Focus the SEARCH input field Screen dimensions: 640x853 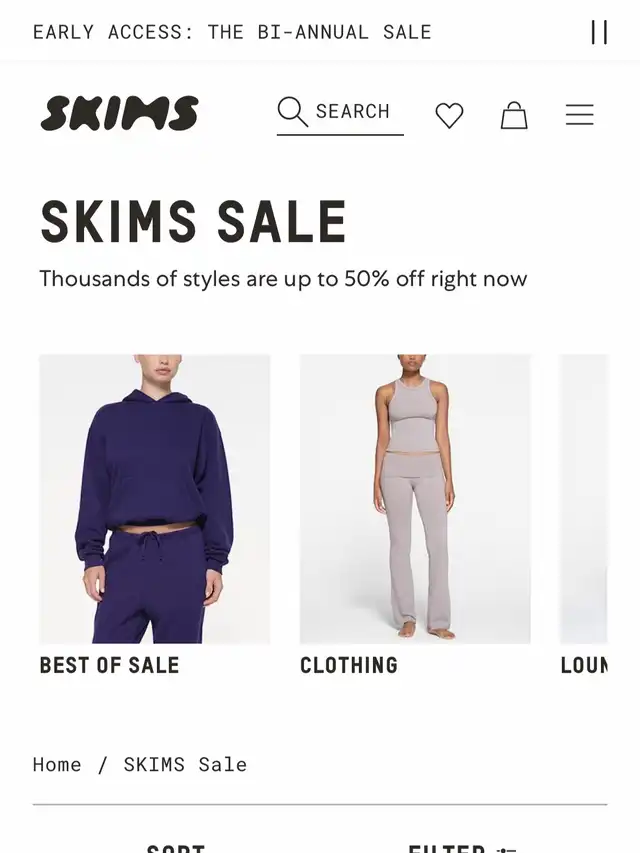(x=340, y=112)
